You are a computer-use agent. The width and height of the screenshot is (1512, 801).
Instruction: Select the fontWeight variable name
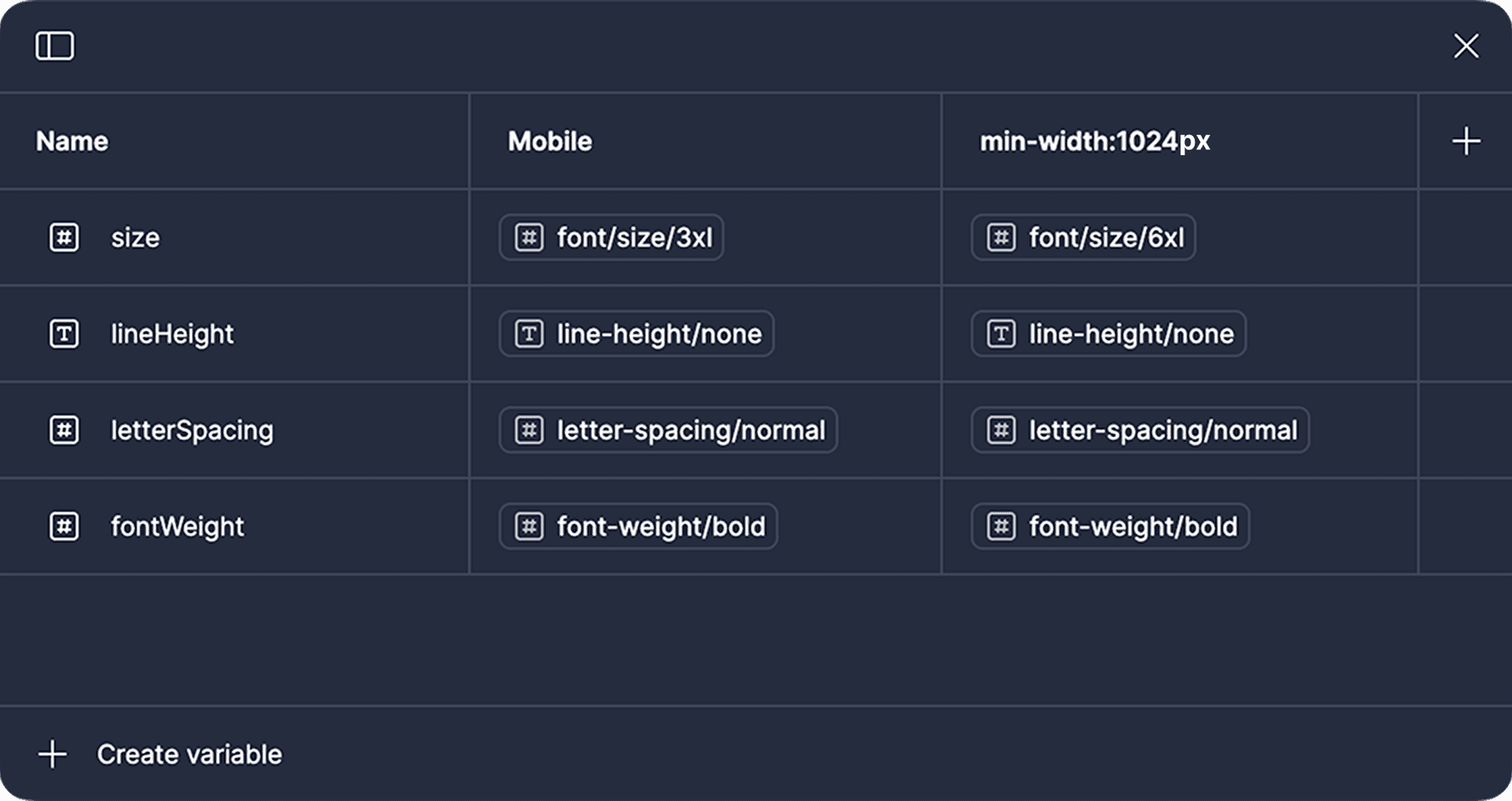176,526
